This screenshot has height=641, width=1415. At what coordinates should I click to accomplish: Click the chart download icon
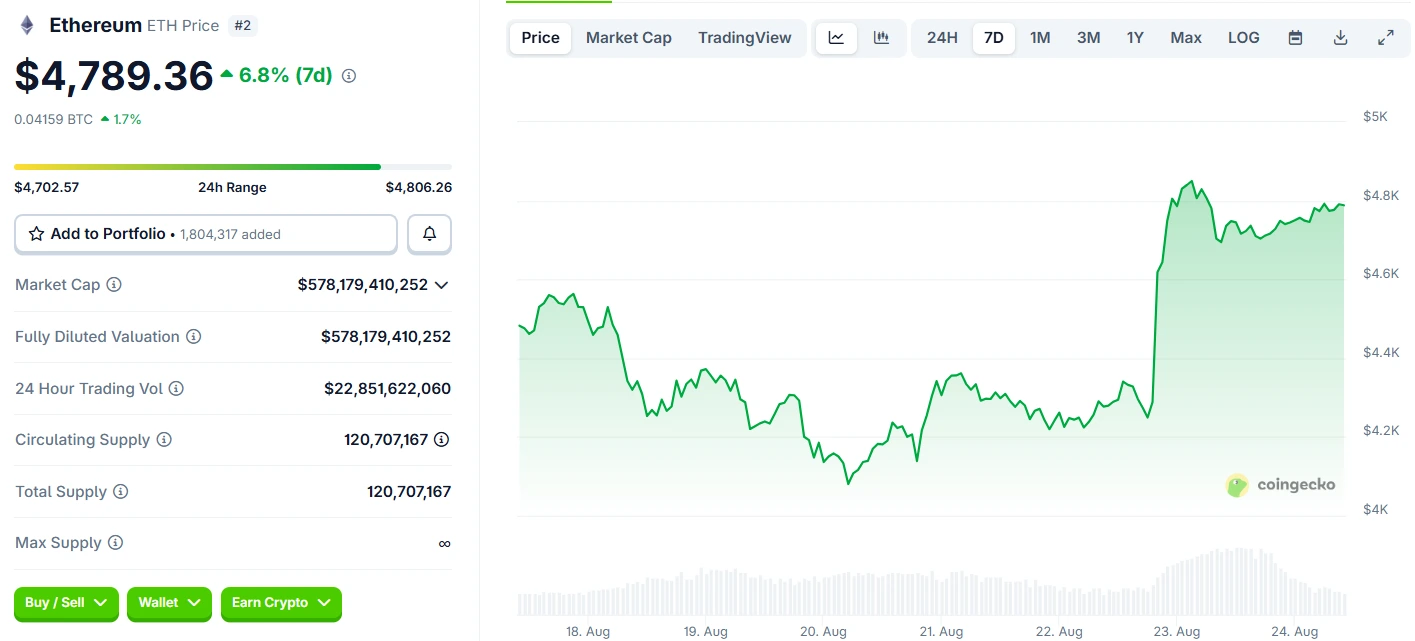click(1340, 37)
